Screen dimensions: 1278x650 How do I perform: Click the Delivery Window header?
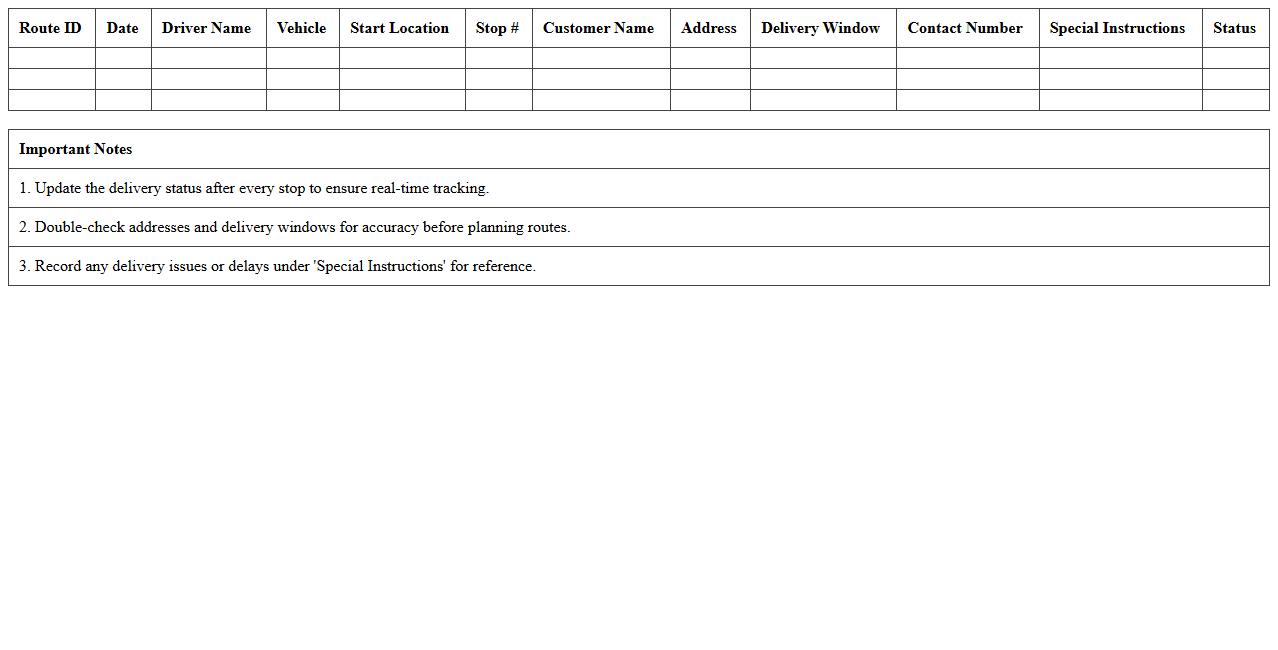click(820, 28)
